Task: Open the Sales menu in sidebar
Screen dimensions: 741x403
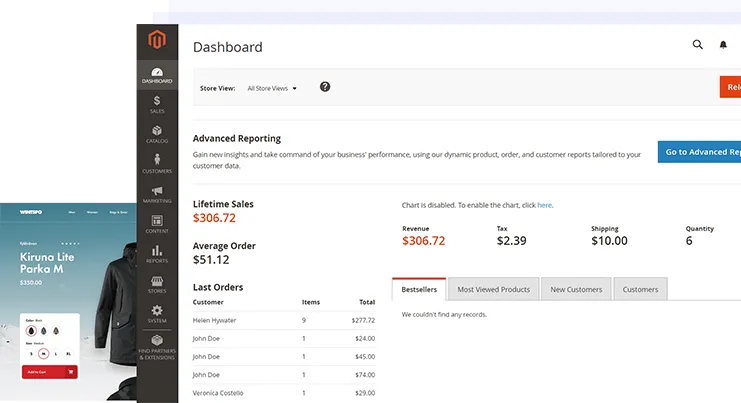Action: click(157, 104)
